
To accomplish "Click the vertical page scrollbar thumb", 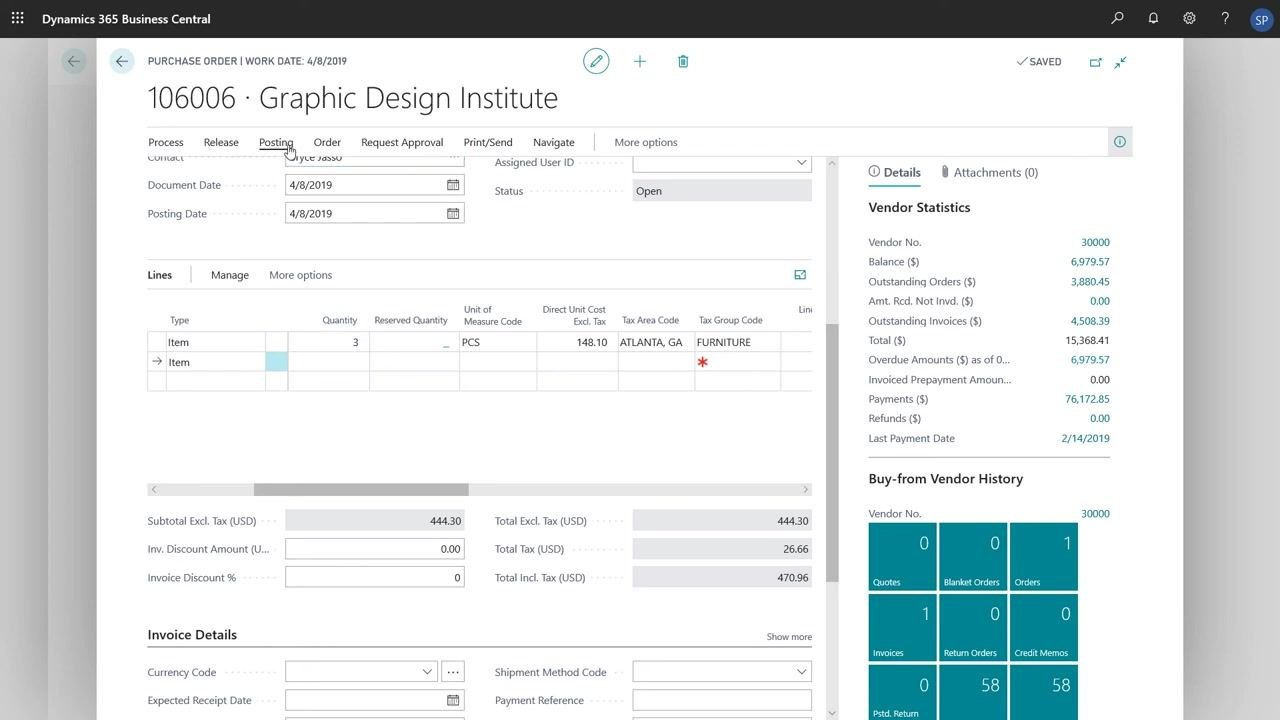I will (832, 454).
